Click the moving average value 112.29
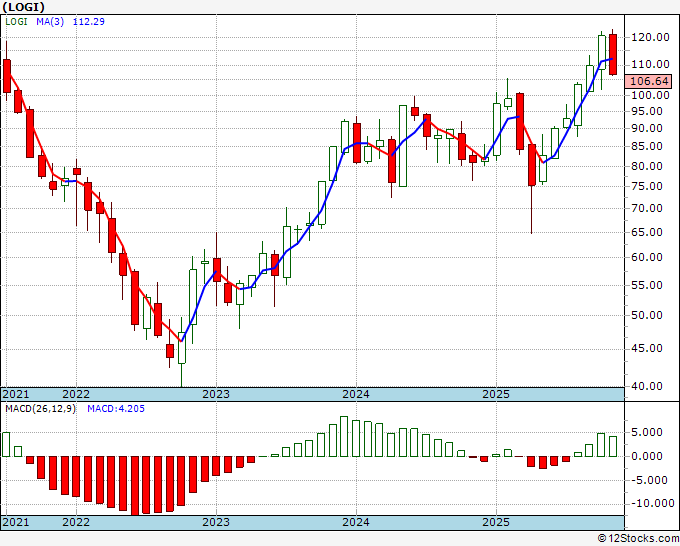The height and width of the screenshot is (546, 680). click(x=88, y=21)
